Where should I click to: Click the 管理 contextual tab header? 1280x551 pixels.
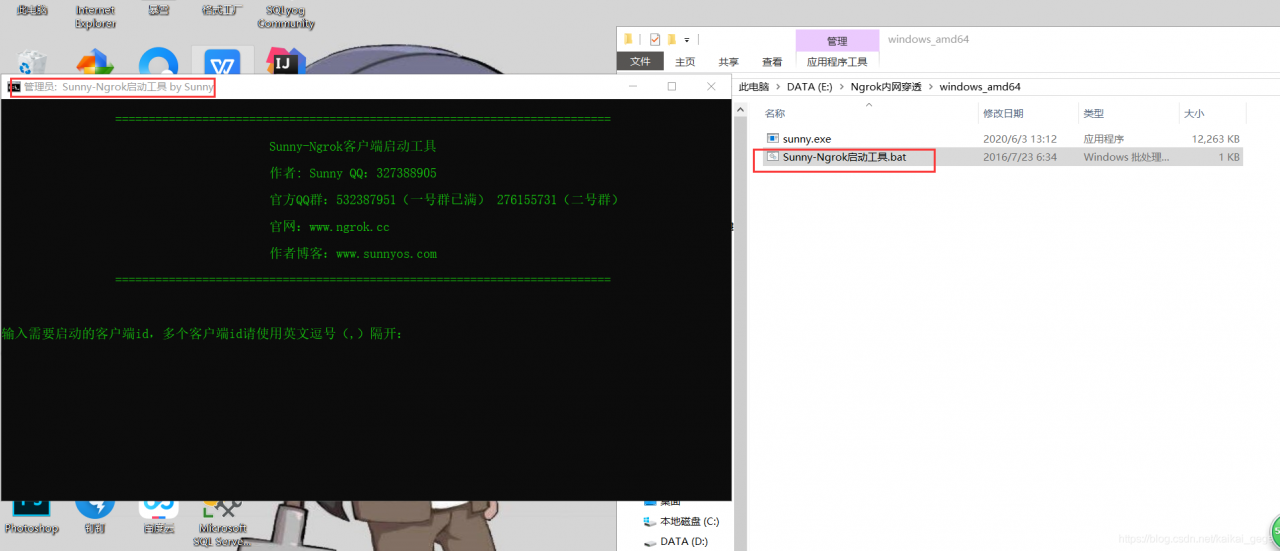click(x=837, y=41)
